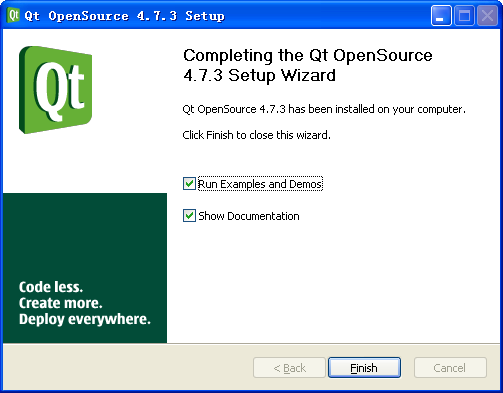
Task: Click the large green Qt logo
Action: [55, 90]
